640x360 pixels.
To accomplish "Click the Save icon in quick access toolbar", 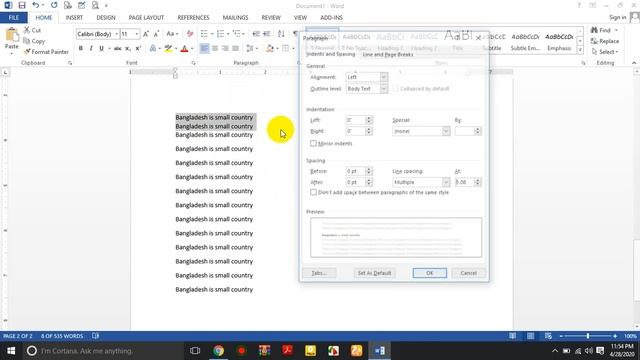I will tap(22, 5).
